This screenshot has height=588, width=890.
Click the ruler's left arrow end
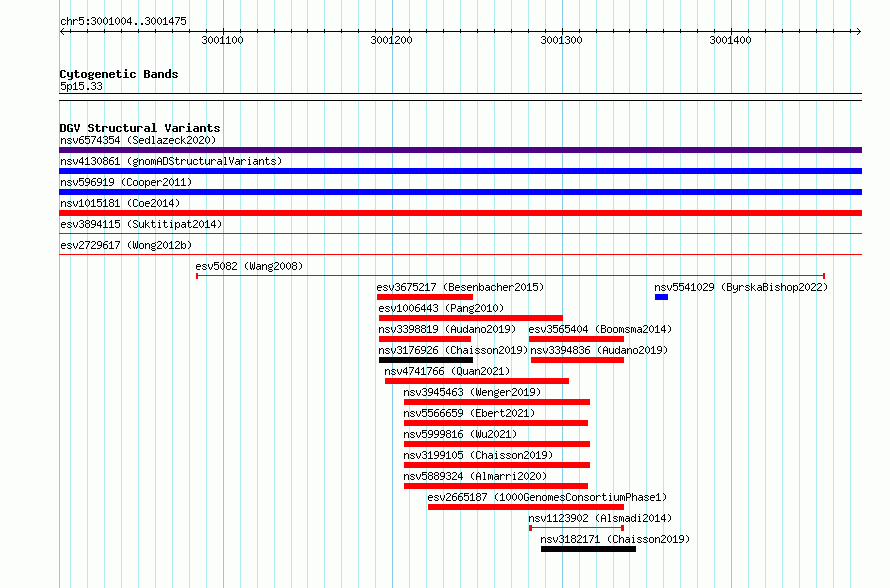[62, 32]
